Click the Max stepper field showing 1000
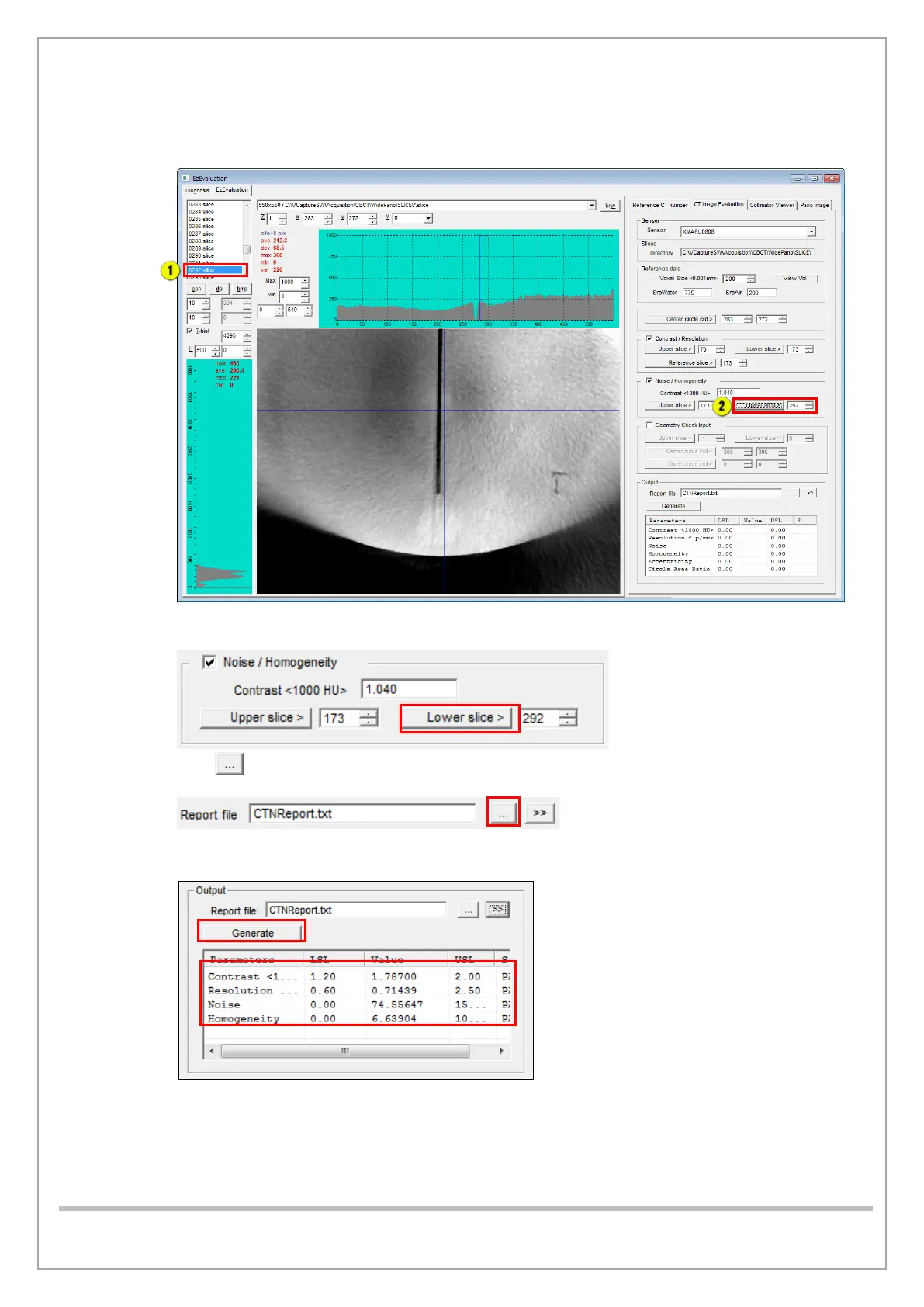 [294, 283]
